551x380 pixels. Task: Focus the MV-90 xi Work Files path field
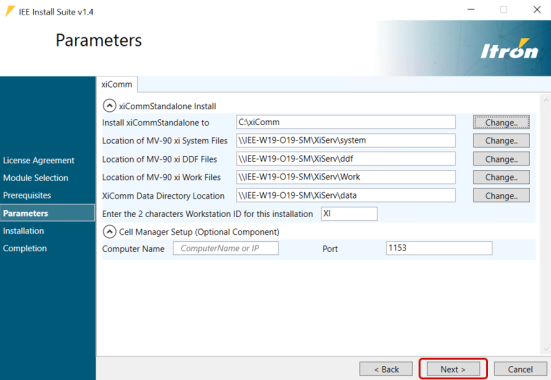click(346, 177)
